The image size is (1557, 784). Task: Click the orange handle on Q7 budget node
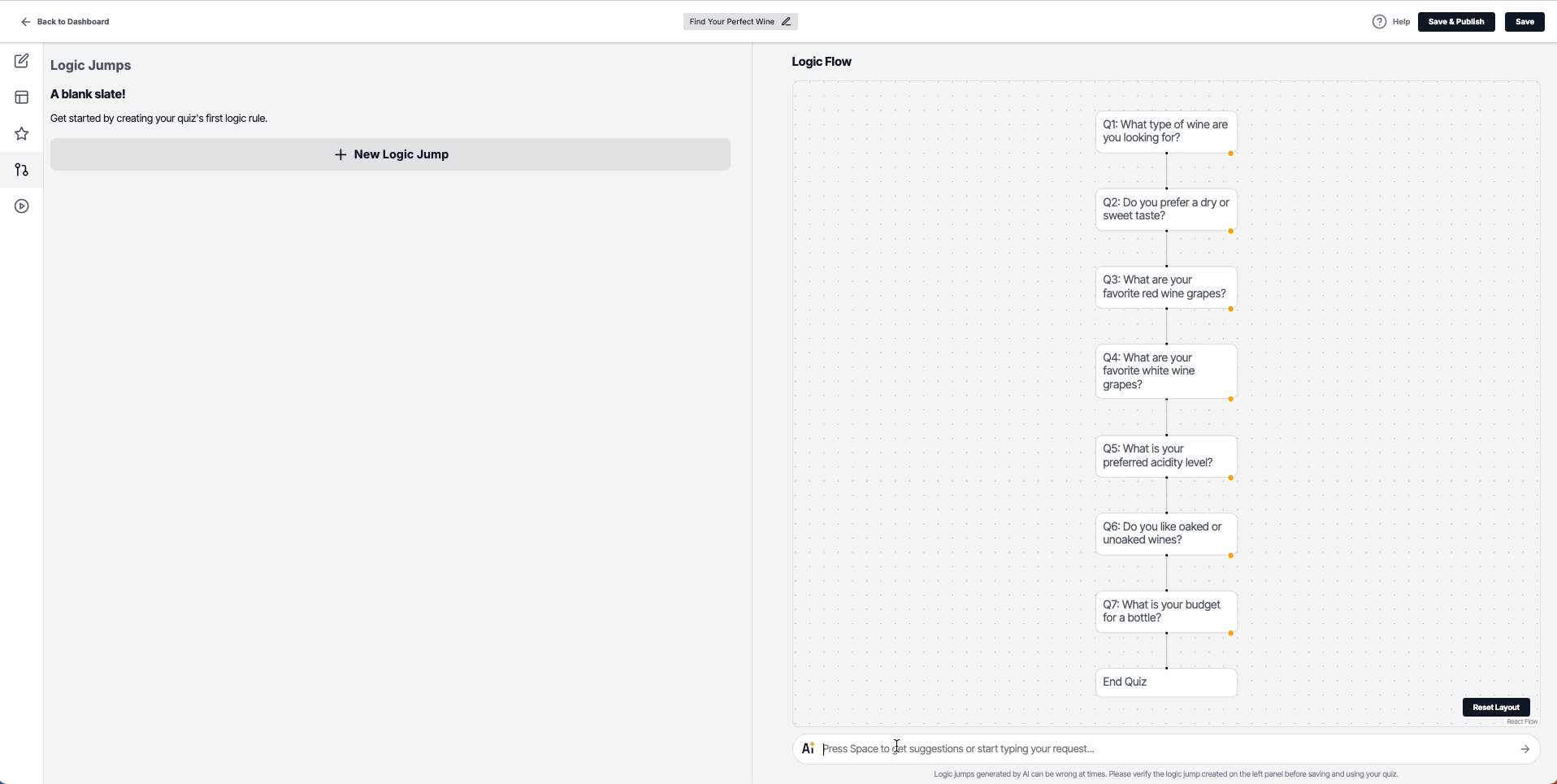(x=1231, y=633)
